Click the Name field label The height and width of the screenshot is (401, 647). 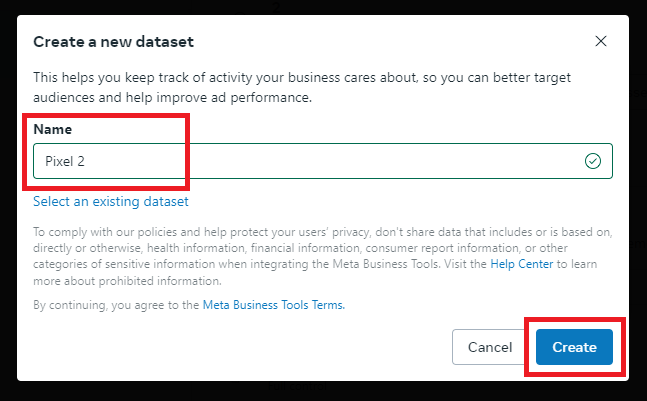pyautogui.click(x=52, y=129)
